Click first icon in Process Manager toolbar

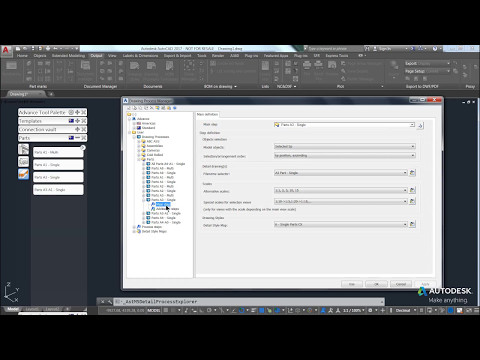tap(129, 108)
